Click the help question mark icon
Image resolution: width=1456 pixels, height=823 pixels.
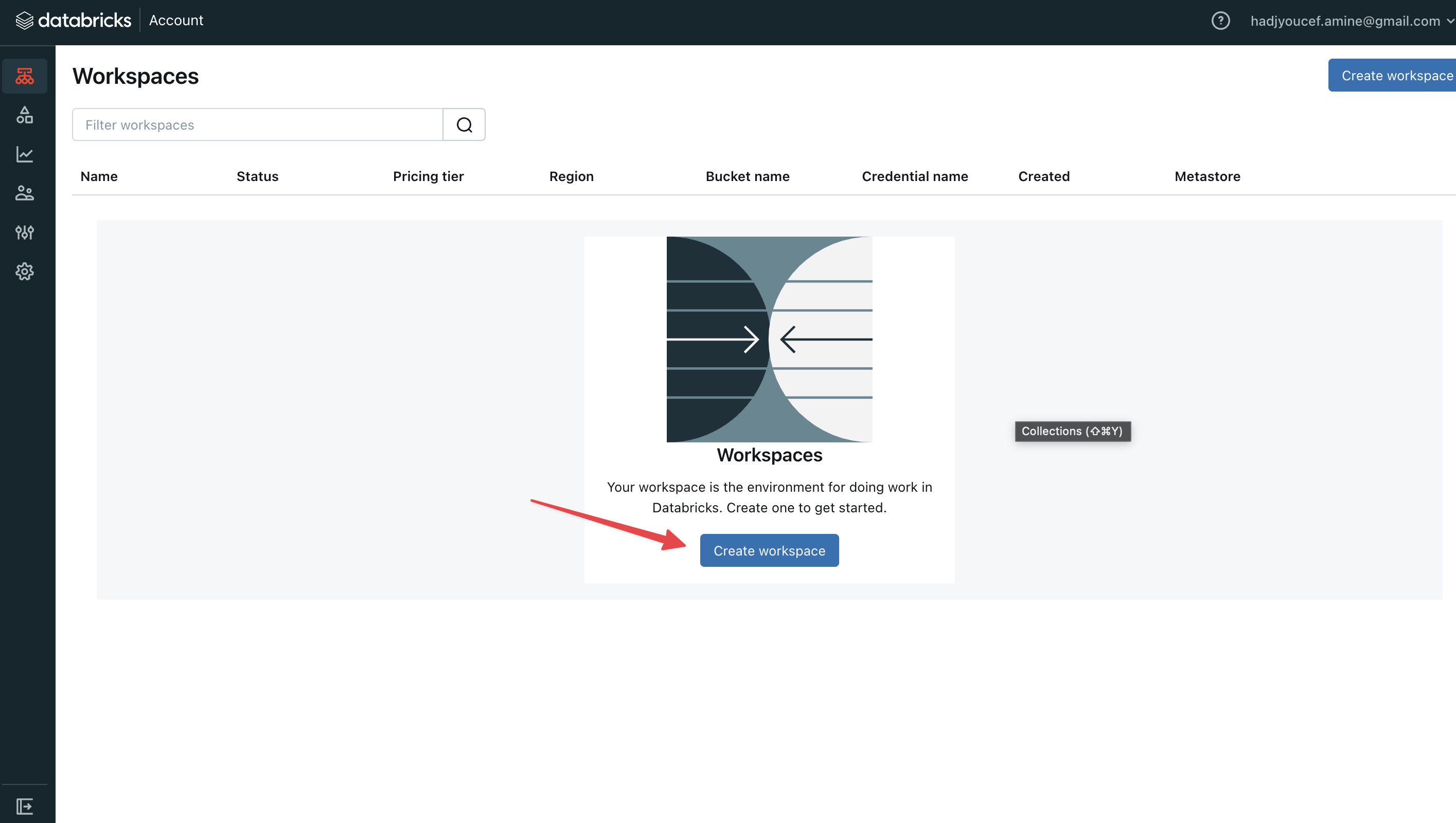[1220, 21]
